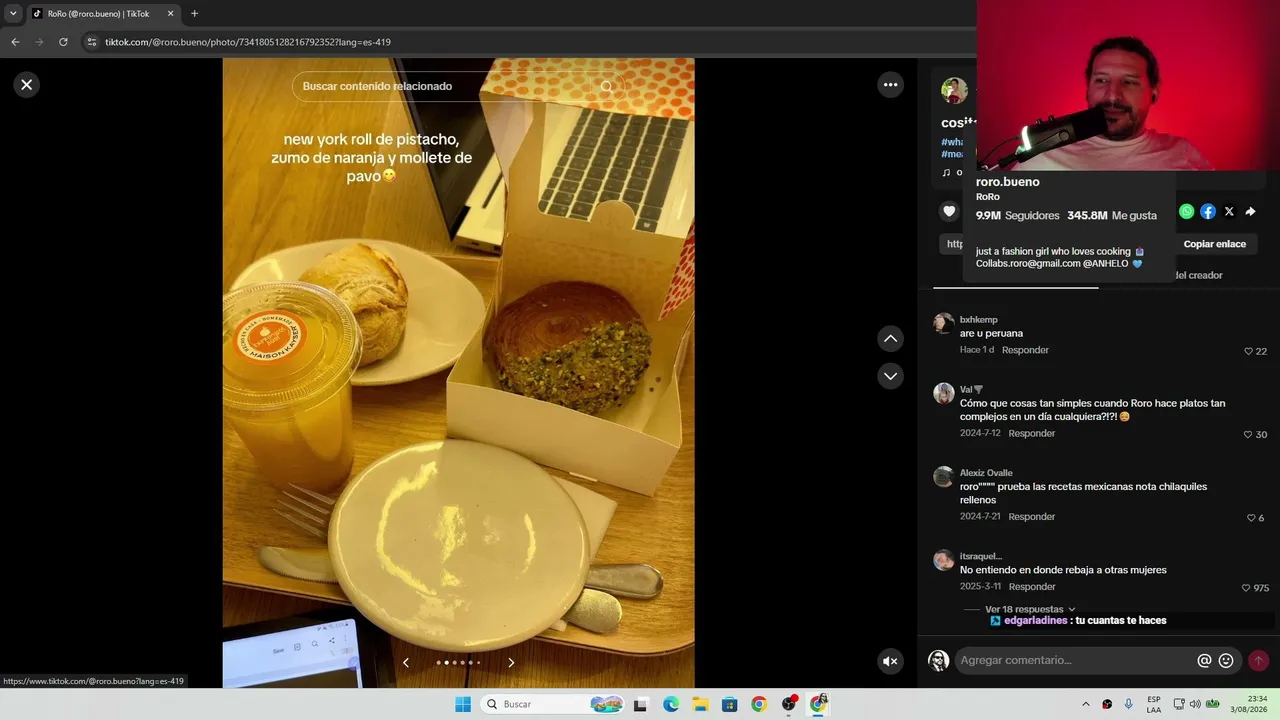Screen dimensions: 1280x720
Task: Show the previous photo in carousel
Action: pos(406,662)
